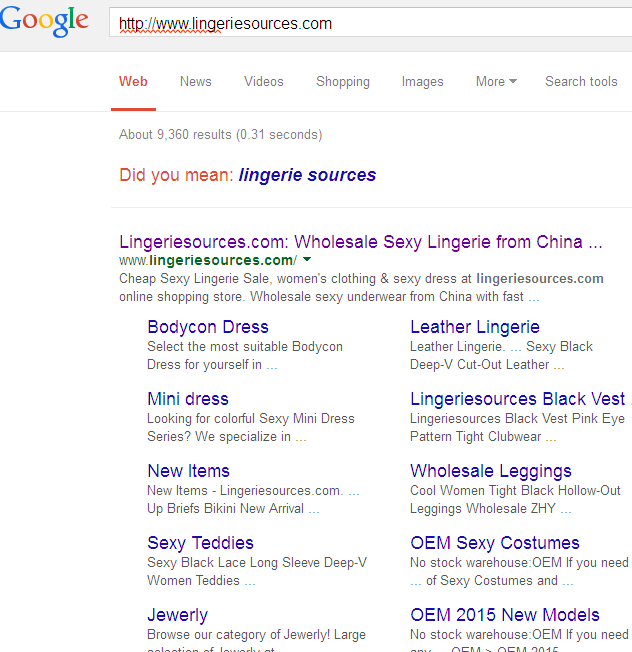Open the Leather Lingerie sitelink
The height and width of the screenshot is (652, 632).
(475, 327)
